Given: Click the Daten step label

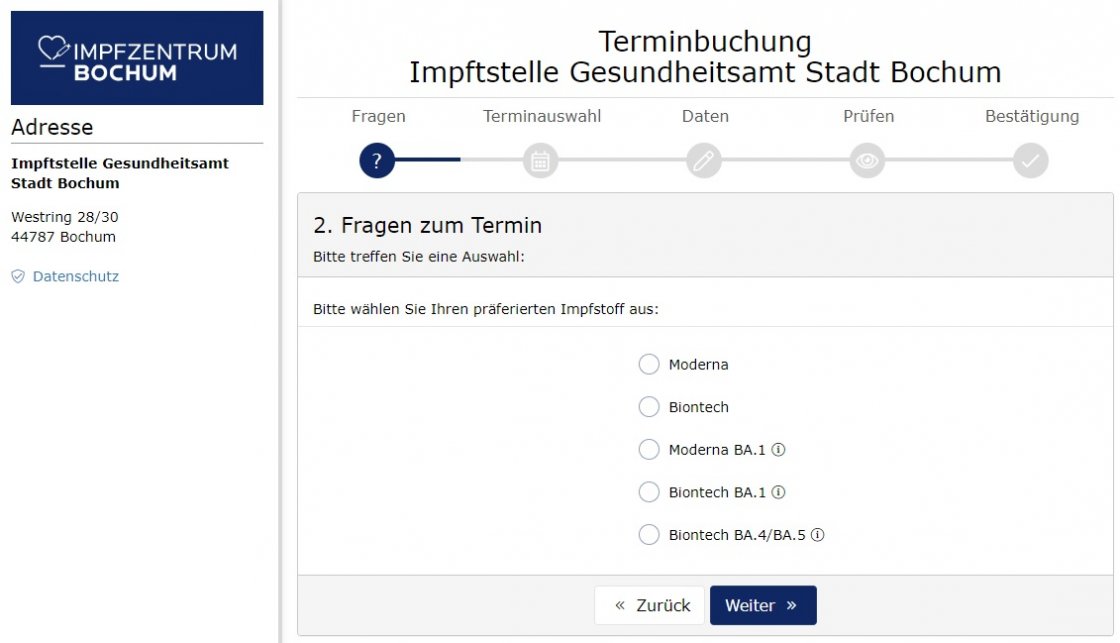Looking at the screenshot, I should click(x=705, y=116).
